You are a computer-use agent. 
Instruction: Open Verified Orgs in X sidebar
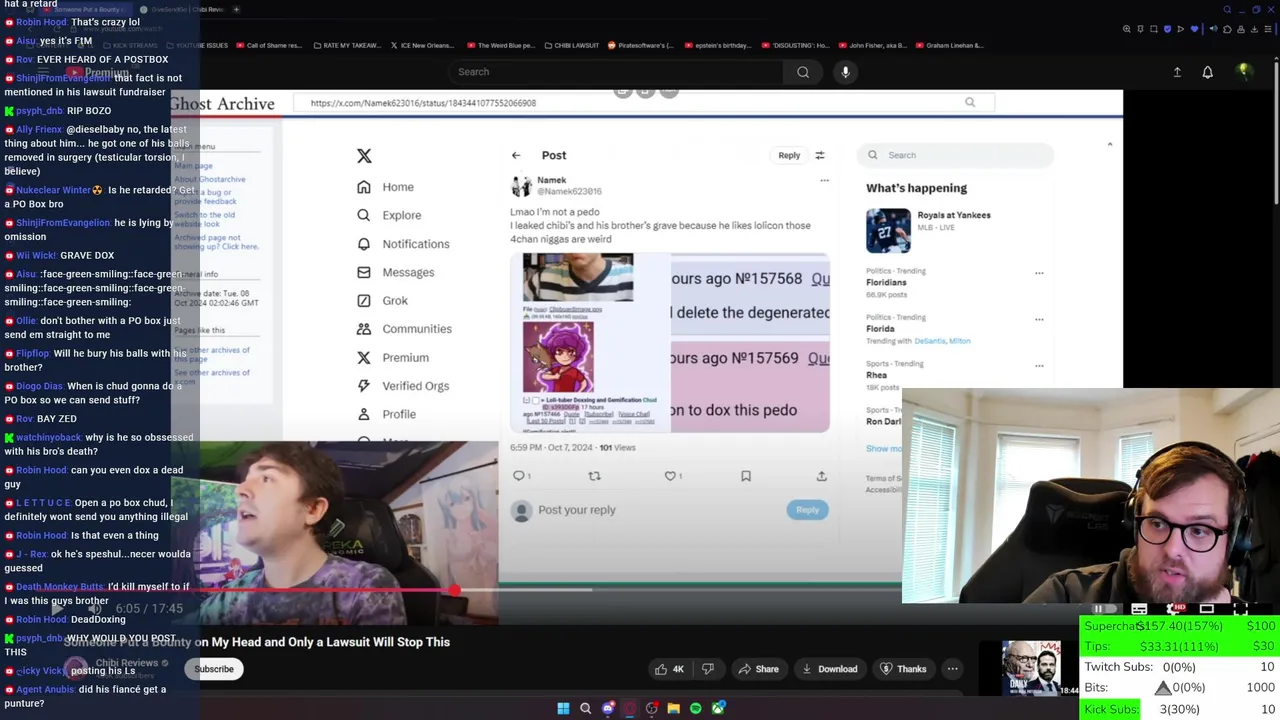point(404,386)
